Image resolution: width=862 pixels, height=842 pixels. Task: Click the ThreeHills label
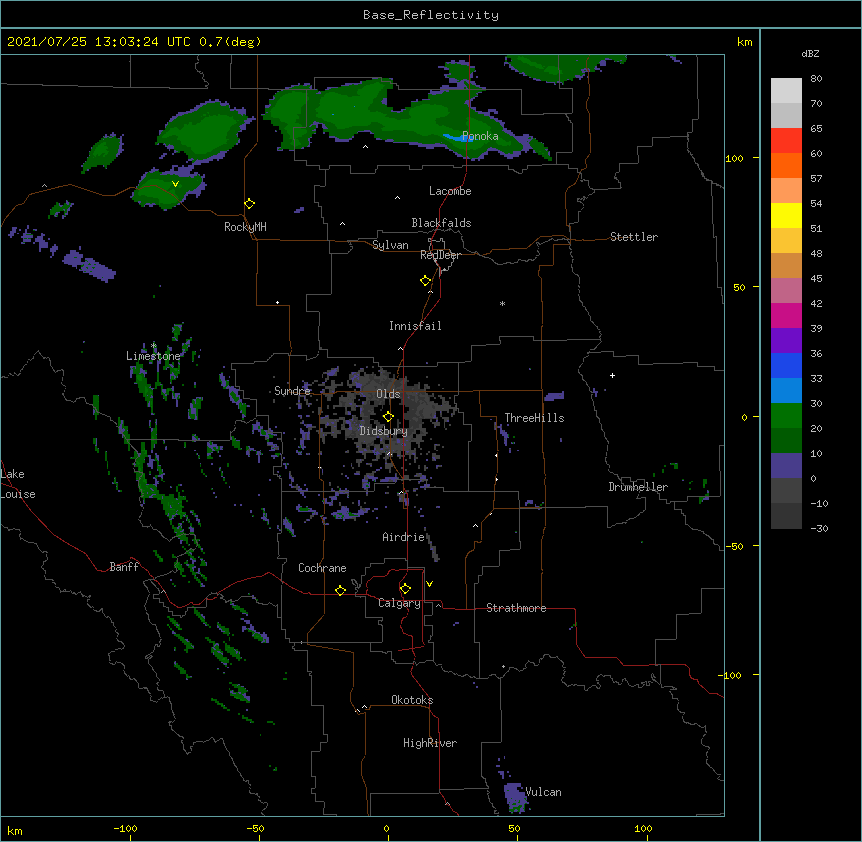click(534, 418)
